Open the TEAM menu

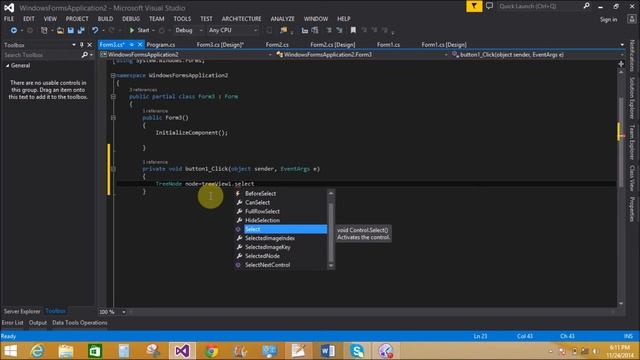[x=156, y=19]
